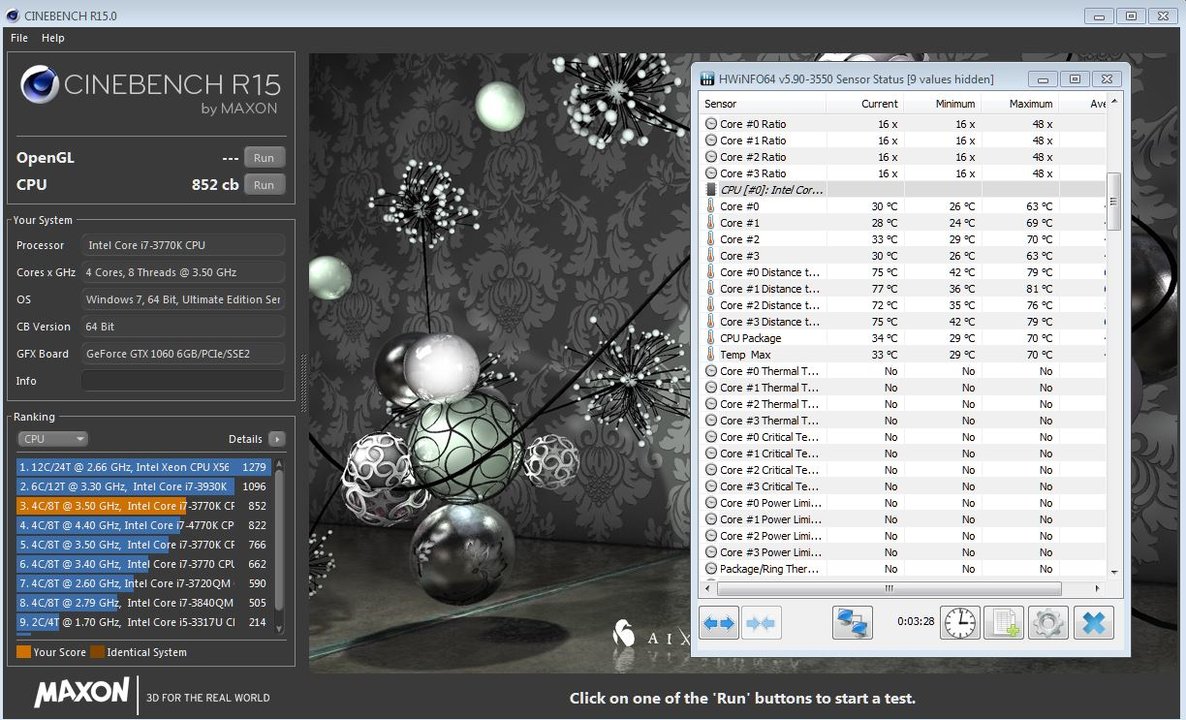Click the chip icon of CPU [#0] group row
1186x720 pixels.
710,190
